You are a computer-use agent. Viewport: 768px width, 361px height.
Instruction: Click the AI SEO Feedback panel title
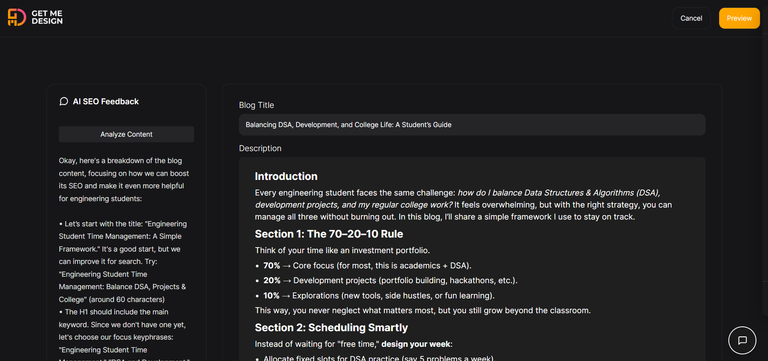[106, 101]
